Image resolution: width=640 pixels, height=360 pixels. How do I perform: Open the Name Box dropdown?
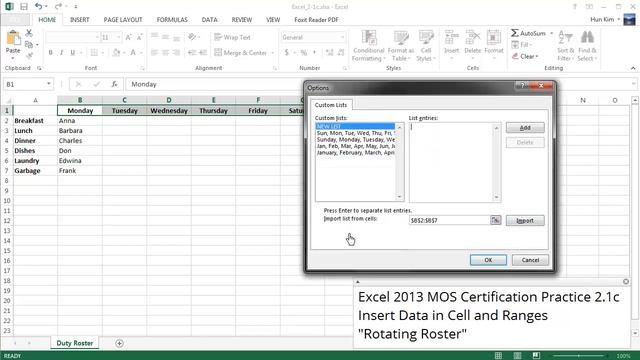click(49, 84)
